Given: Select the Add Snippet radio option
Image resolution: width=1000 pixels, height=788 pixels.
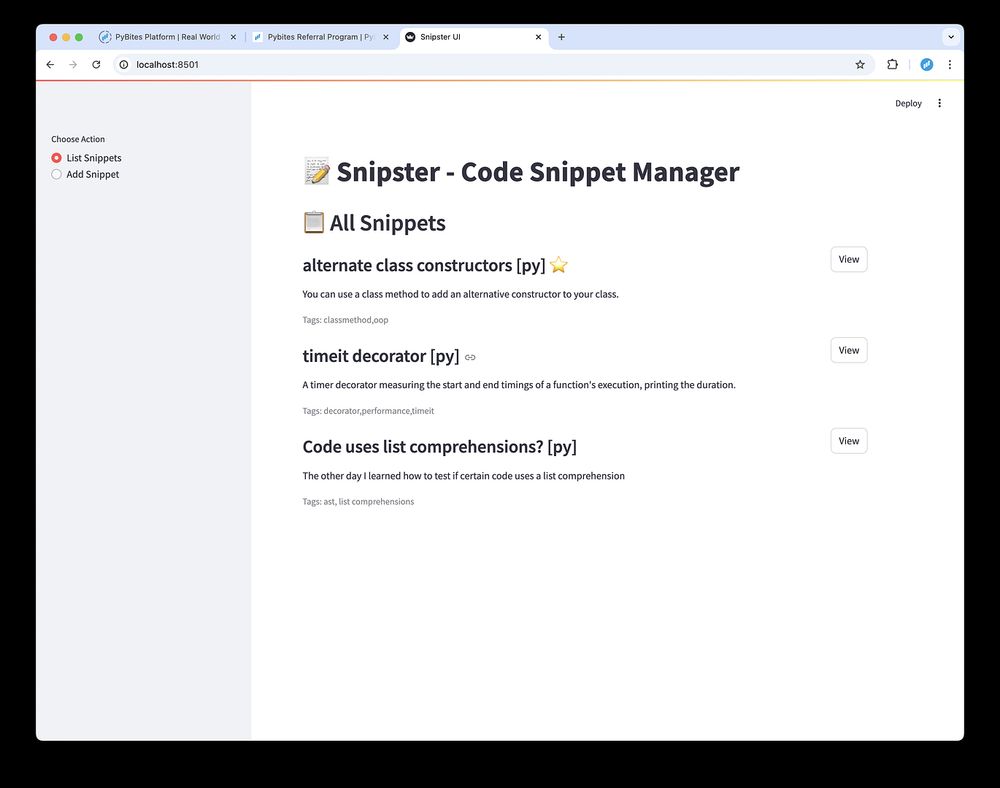Looking at the screenshot, I should 85,174.
